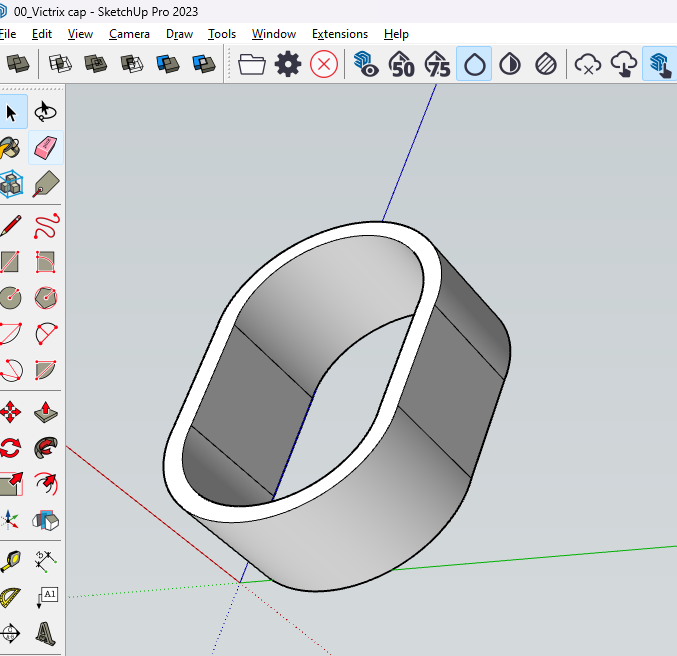Toggle the 75 percent opacity button
The height and width of the screenshot is (656, 677).
(x=438, y=65)
